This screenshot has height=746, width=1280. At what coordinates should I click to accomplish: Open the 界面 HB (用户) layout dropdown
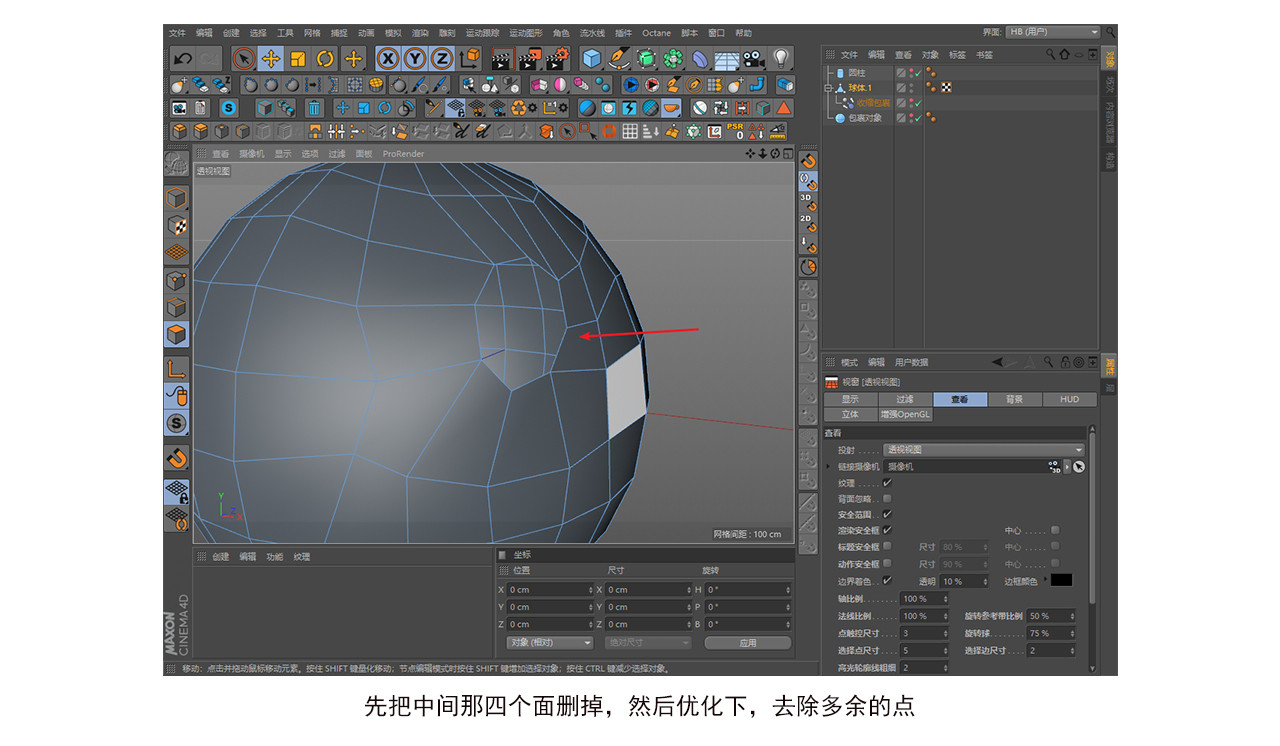pyautogui.click(x=1053, y=32)
